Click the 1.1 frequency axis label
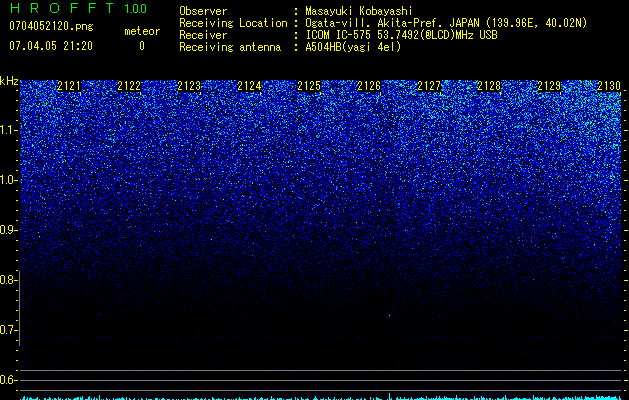Image resolution: width=629 pixels, height=400 pixels. [8, 130]
